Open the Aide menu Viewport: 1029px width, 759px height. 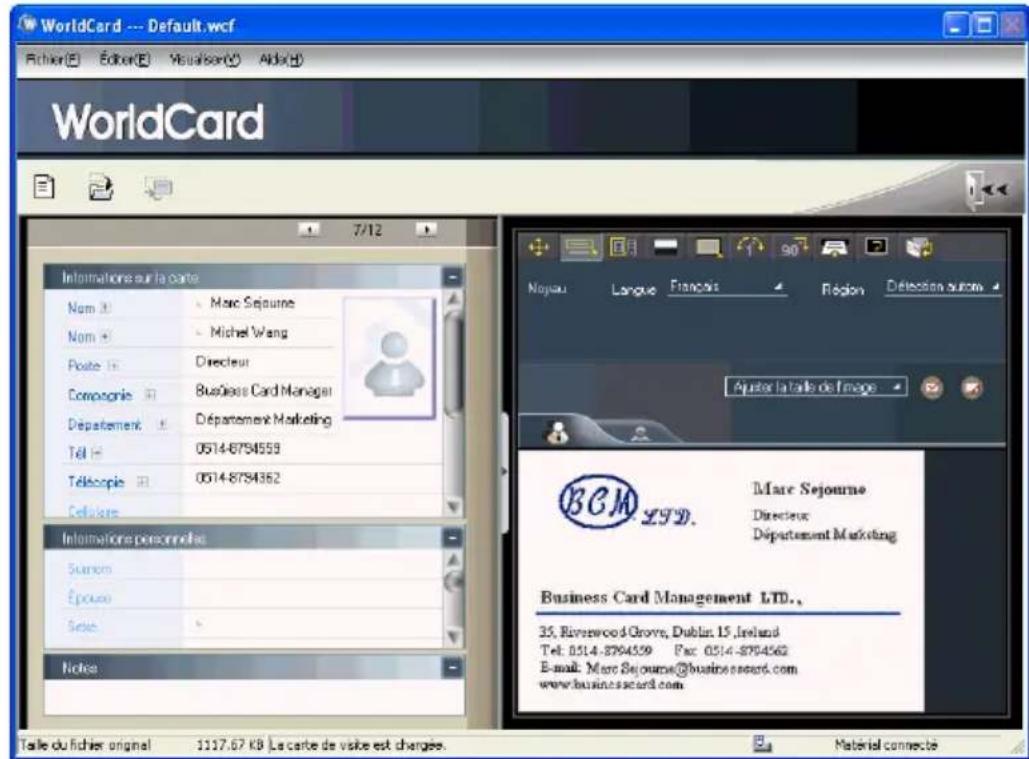[281, 60]
